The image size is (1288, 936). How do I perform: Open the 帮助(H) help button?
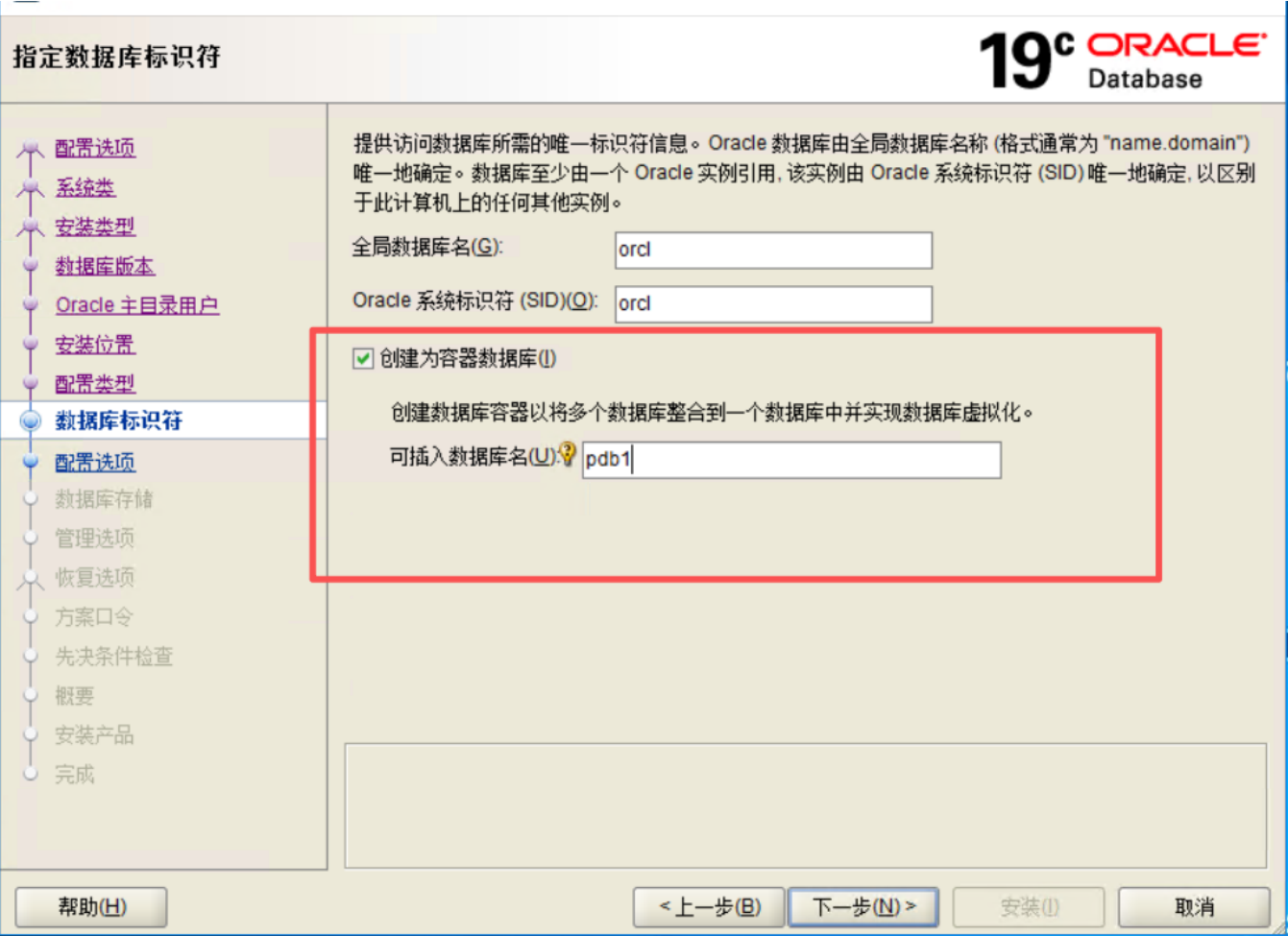[91, 907]
